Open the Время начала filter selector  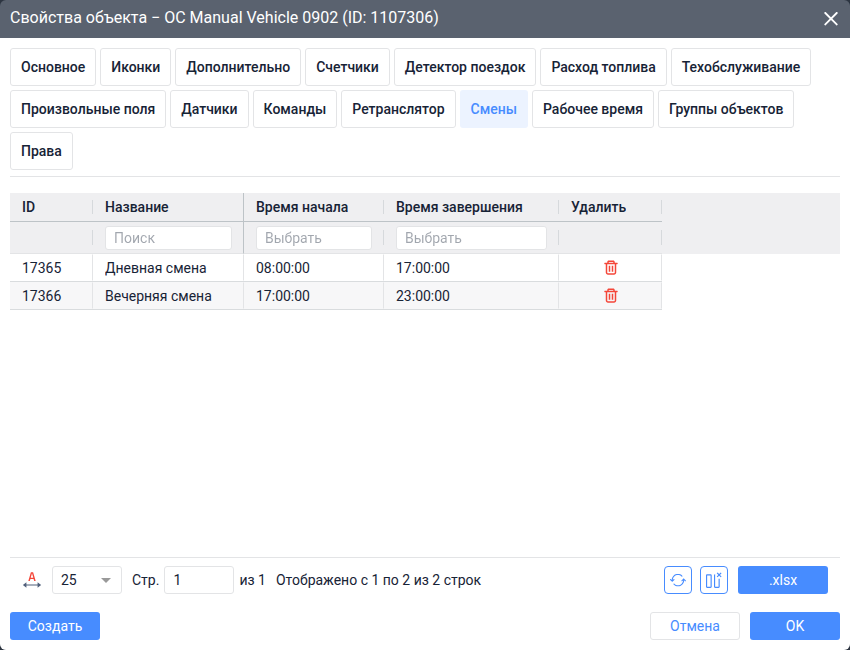click(x=314, y=238)
